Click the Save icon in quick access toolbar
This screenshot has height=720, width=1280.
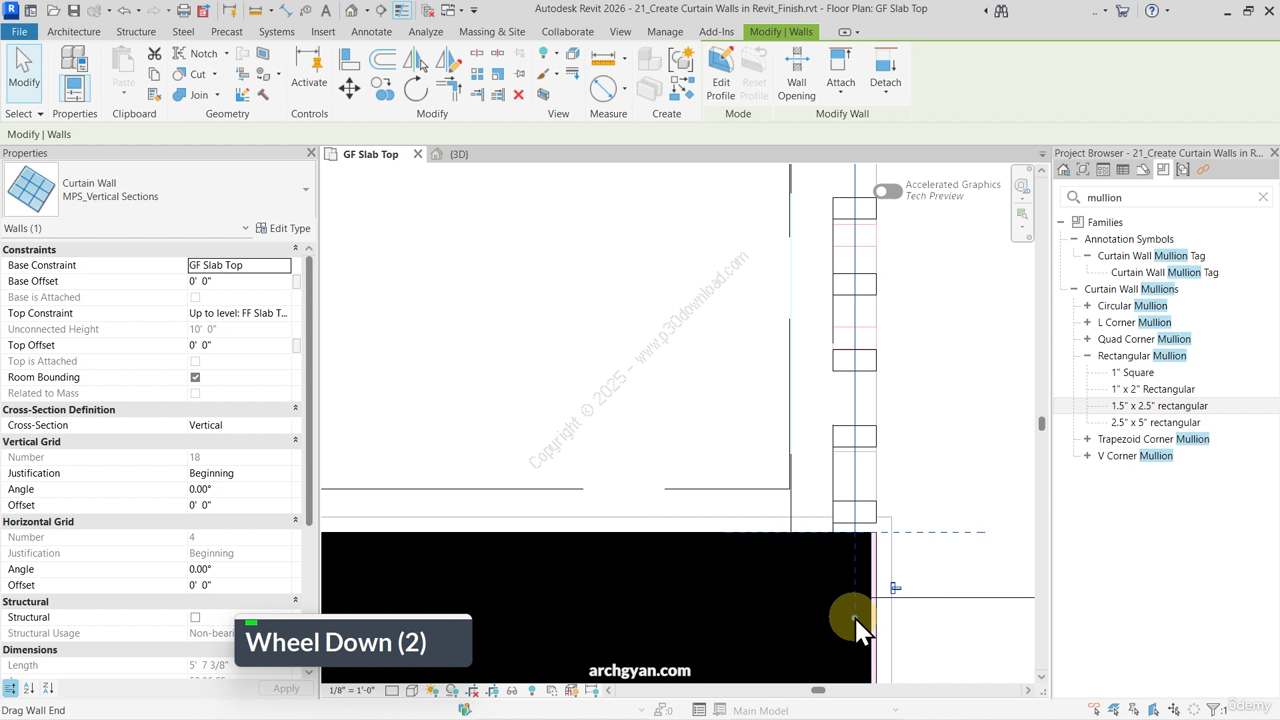point(74,11)
